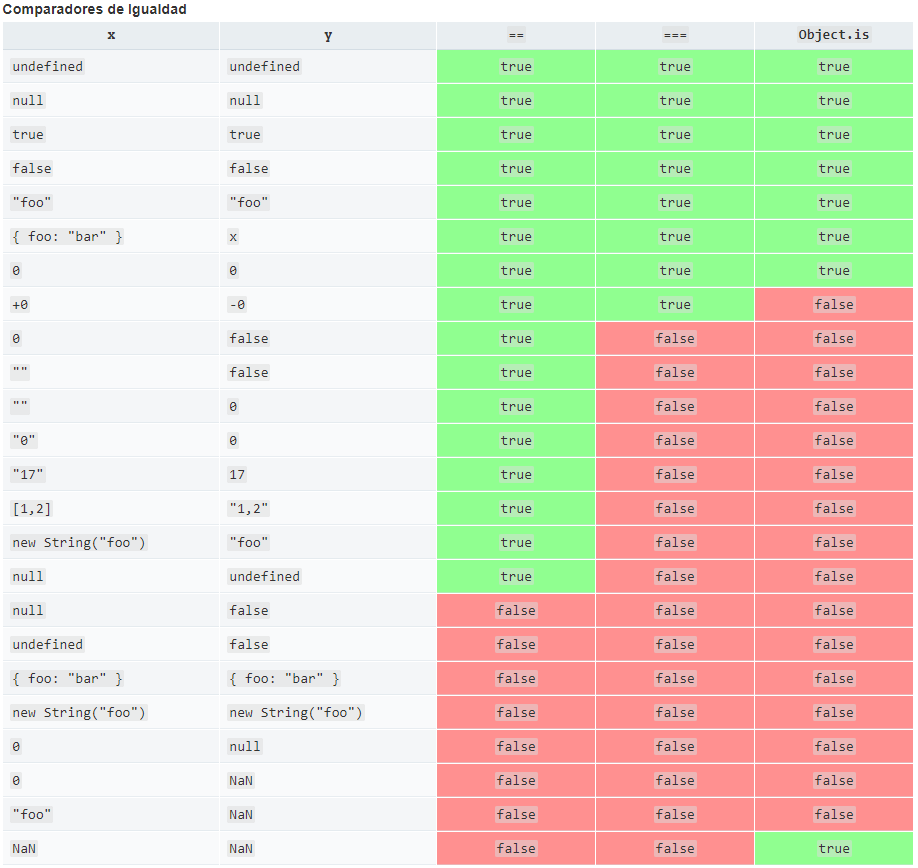Click the '"17"' string cell in x column
The height and width of the screenshot is (868, 918).
[x=28, y=475]
